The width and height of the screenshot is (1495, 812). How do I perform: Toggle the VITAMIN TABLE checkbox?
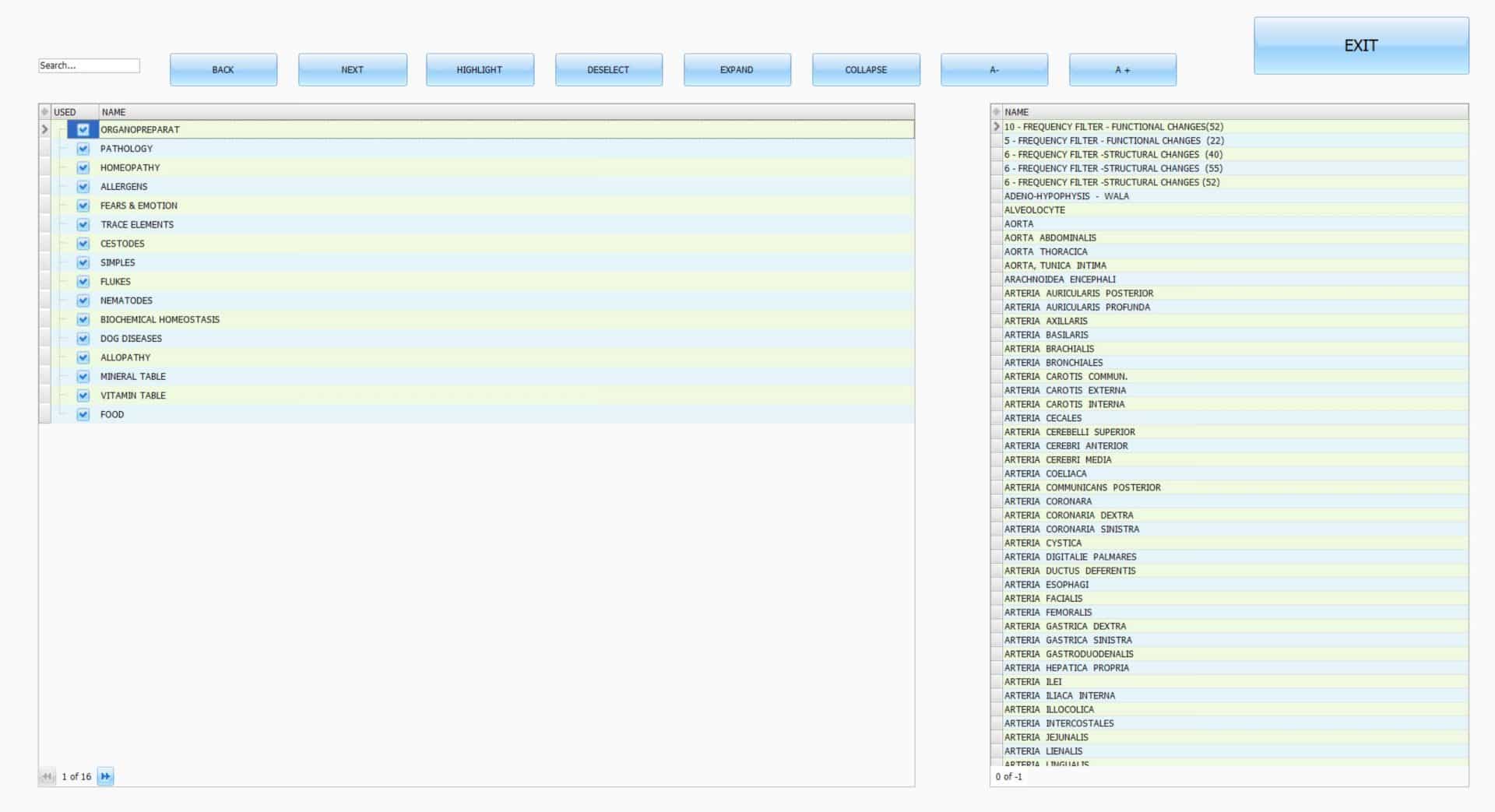coord(83,395)
